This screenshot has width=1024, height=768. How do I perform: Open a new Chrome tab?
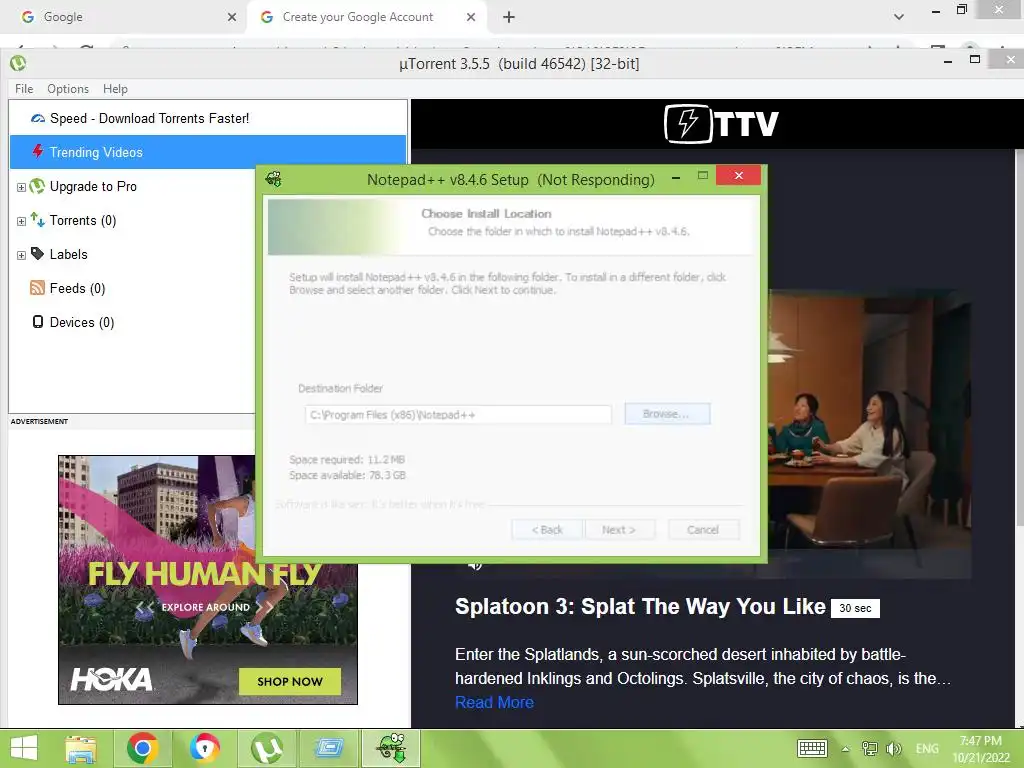tap(509, 17)
